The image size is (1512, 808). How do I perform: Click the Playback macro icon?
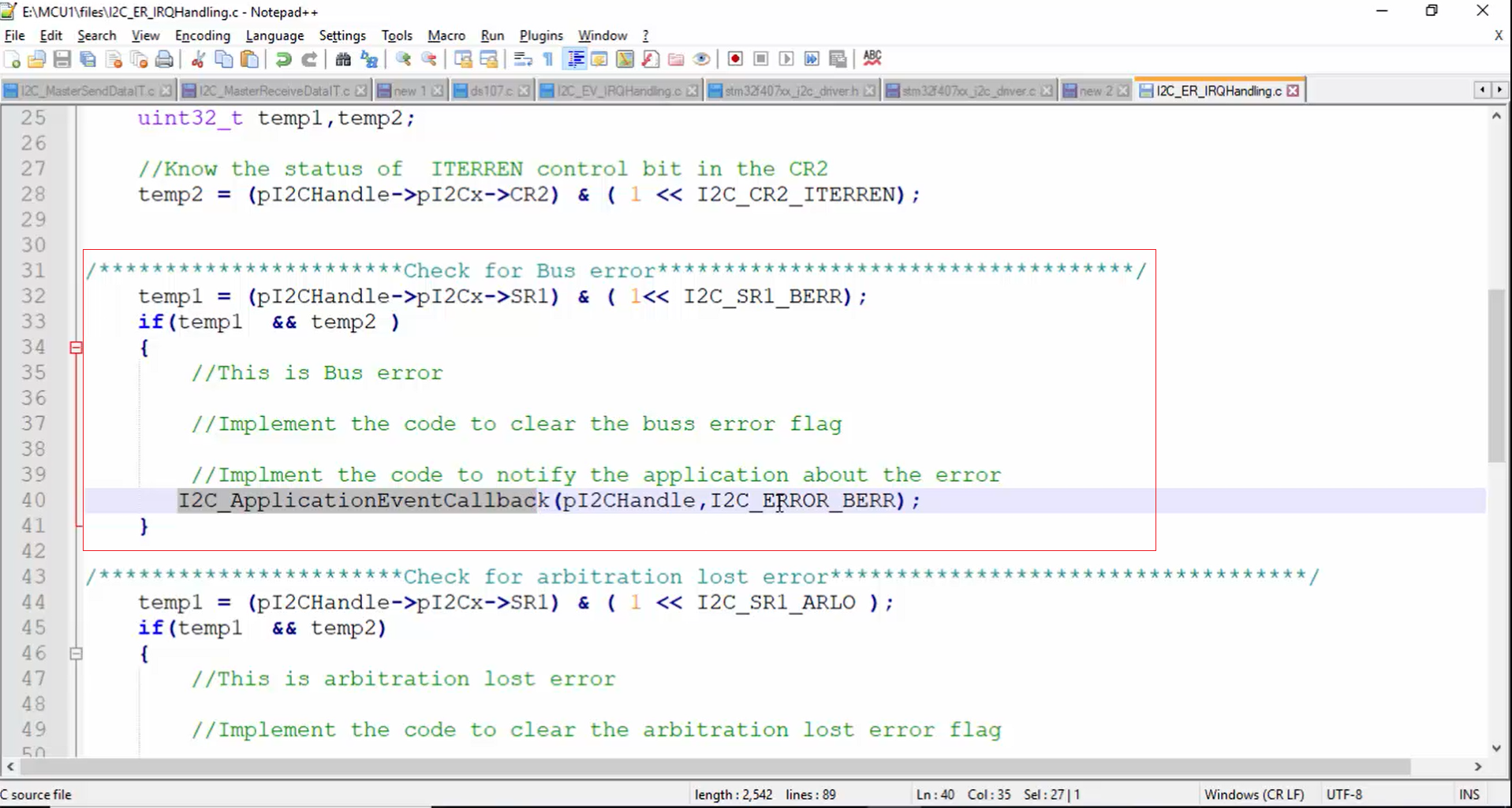[786, 59]
